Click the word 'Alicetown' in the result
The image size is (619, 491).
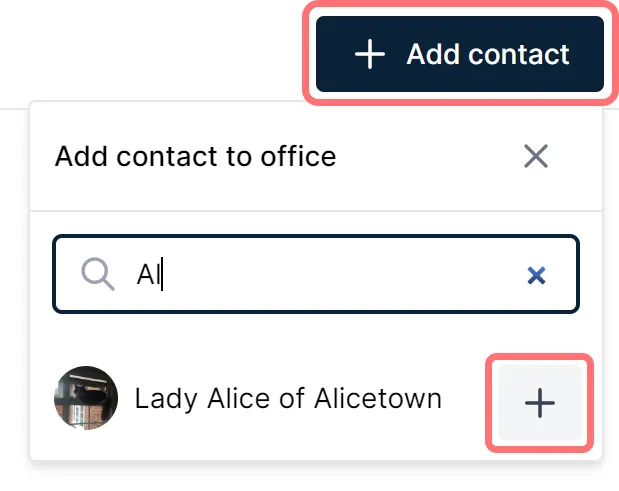coord(378,398)
